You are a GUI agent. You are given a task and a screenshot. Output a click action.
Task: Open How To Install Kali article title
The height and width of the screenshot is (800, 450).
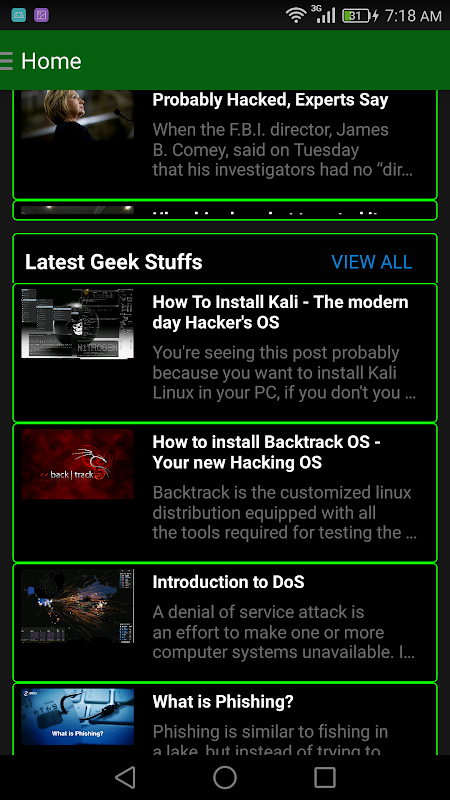point(280,312)
